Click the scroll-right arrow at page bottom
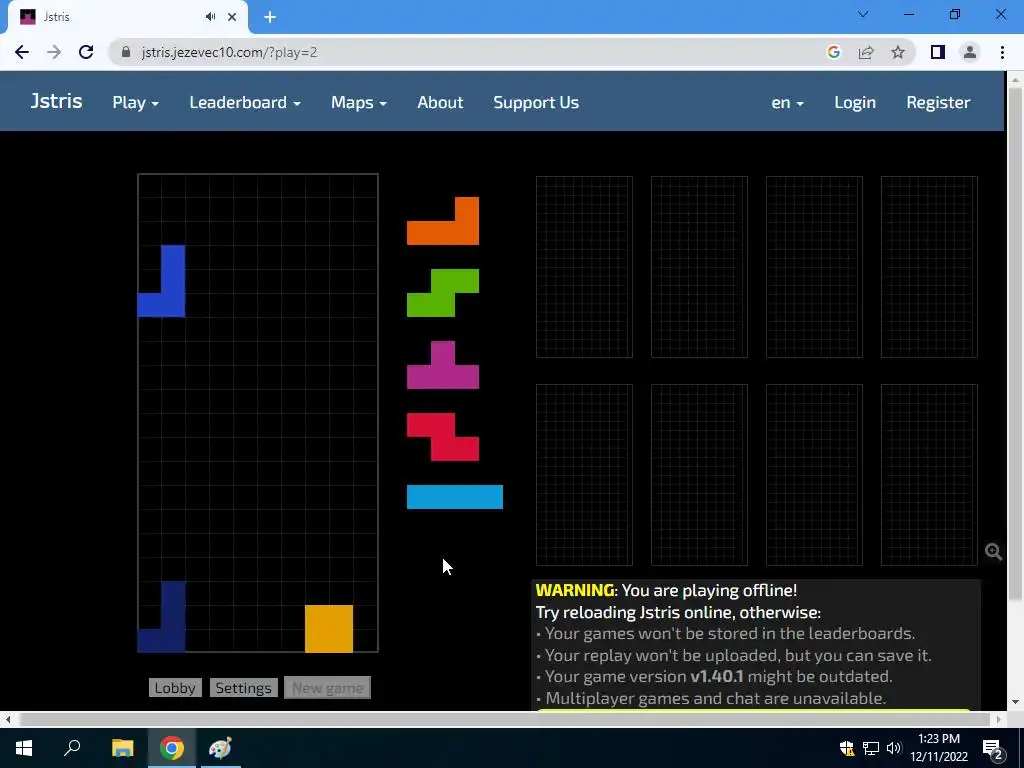Image resolution: width=1024 pixels, height=768 pixels. [999, 719]
